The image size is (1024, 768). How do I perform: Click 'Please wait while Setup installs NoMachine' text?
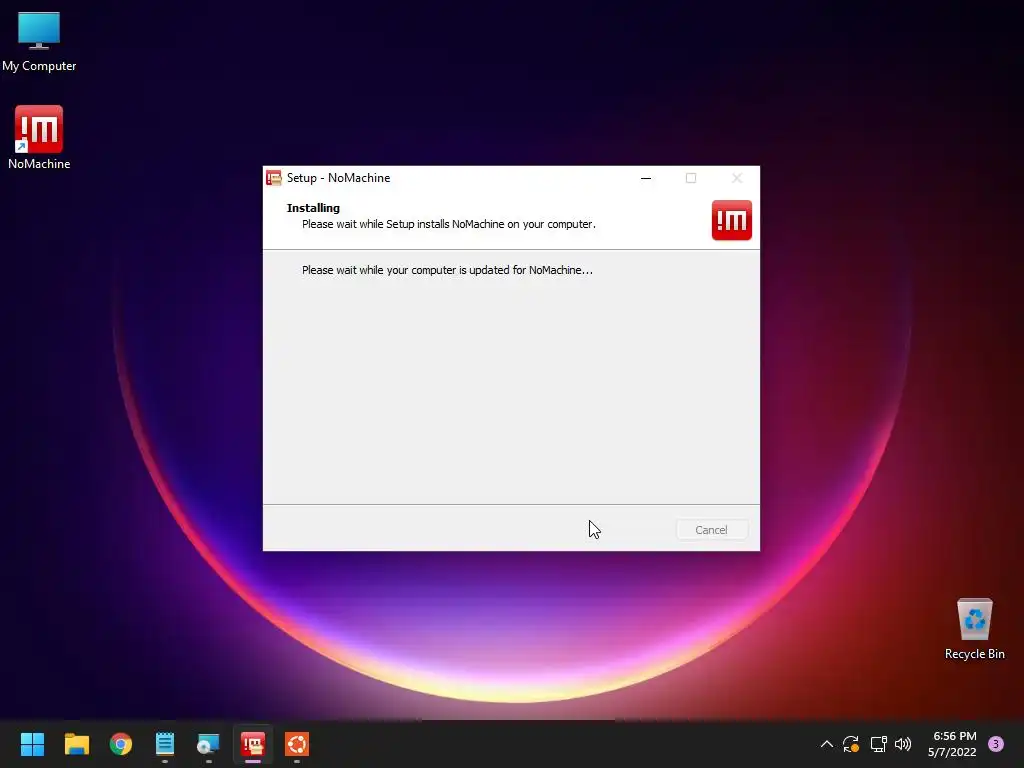click(x=449, y=224)
